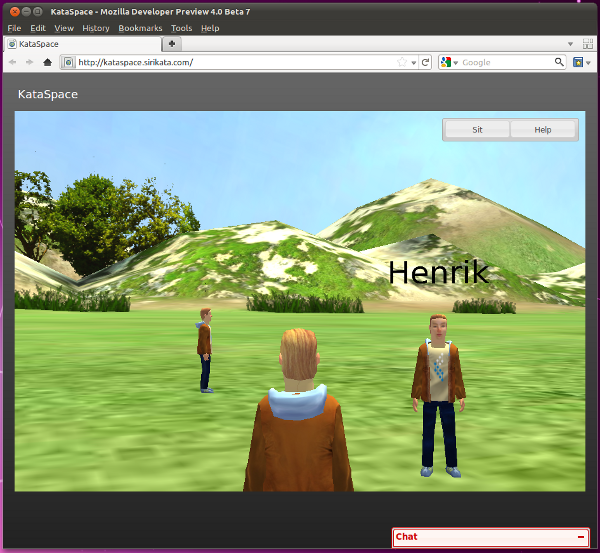Make the avatar Sit
The image size is (600, 553).
(477, 130)
